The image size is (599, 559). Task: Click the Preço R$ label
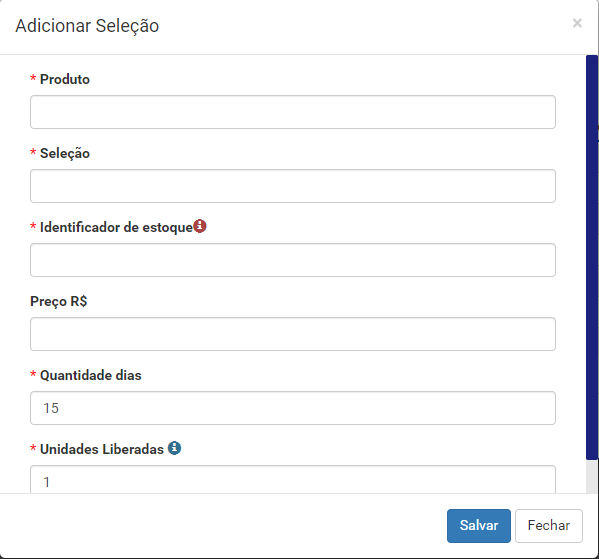point(58,301)
